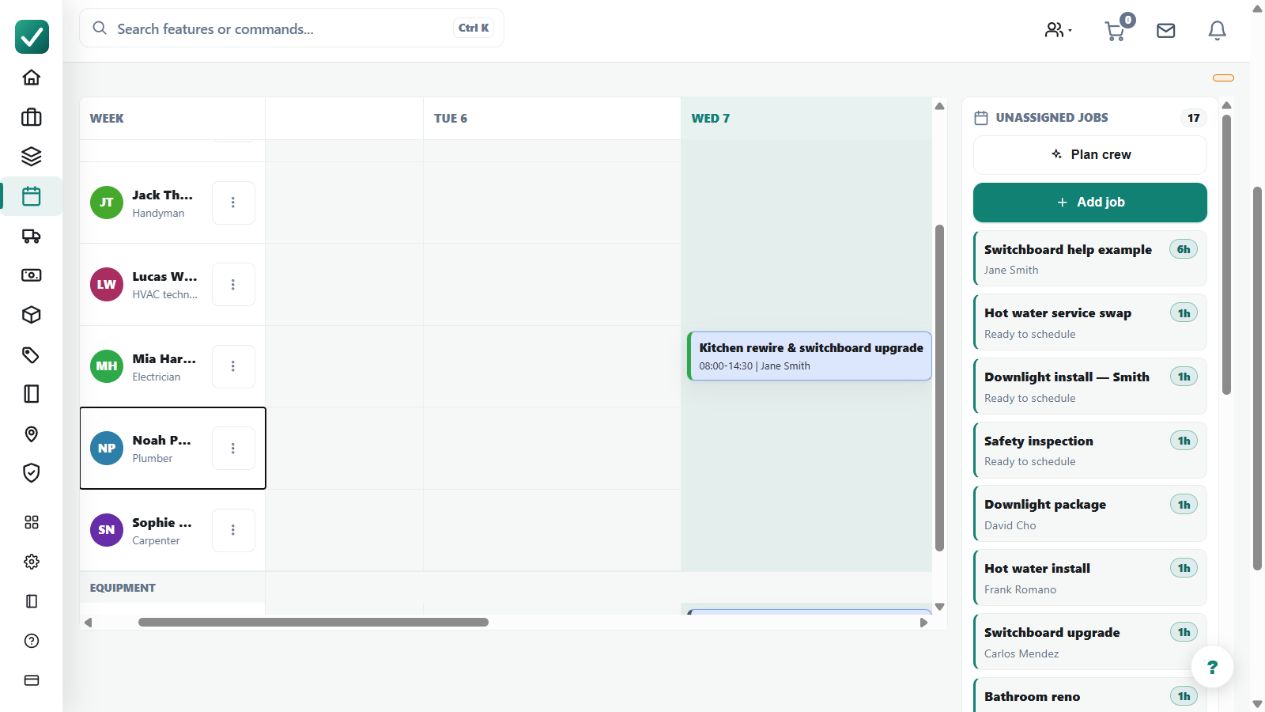Open the Help circle icon in sidebar
Image resolution: width=1265 pixels, height=712 pixels.
(31, 641)
